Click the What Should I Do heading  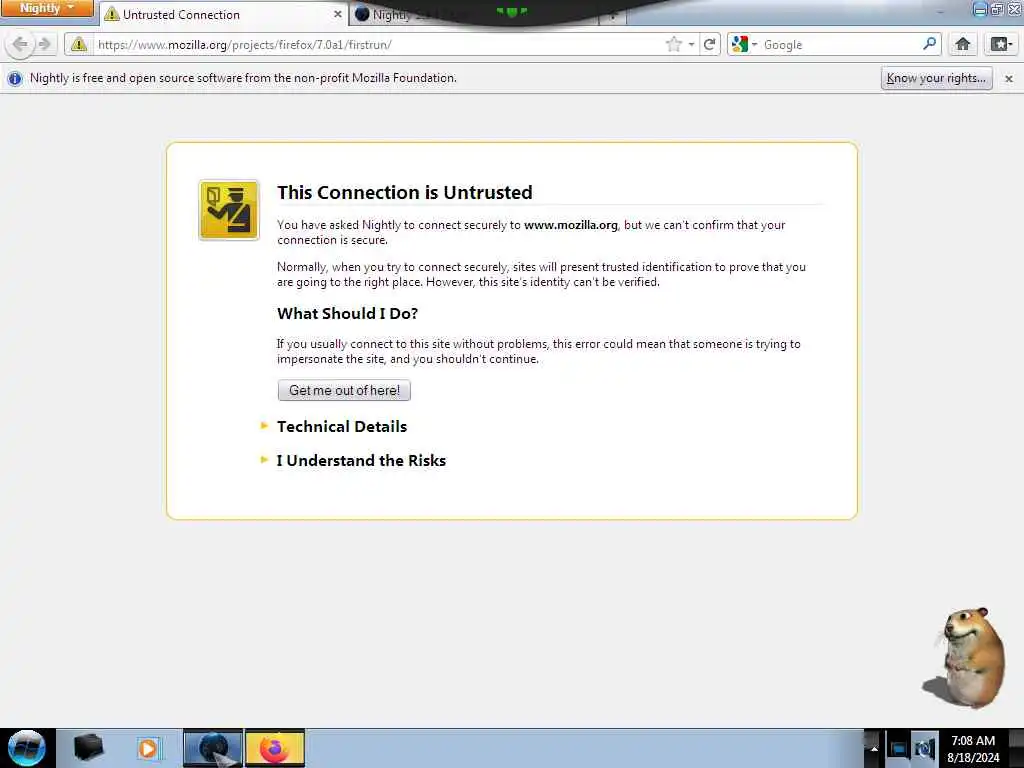coord(347,313)
